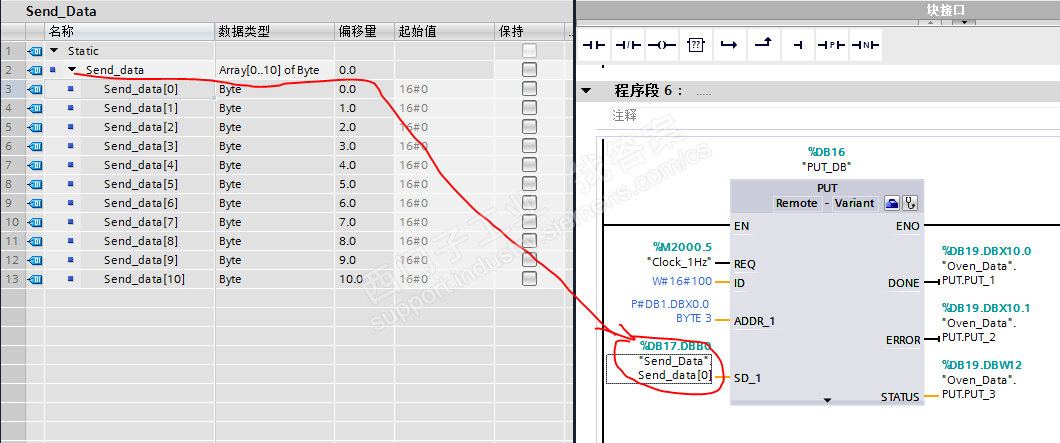Click the 块接口 block interface bar

[x=817, y=9]
